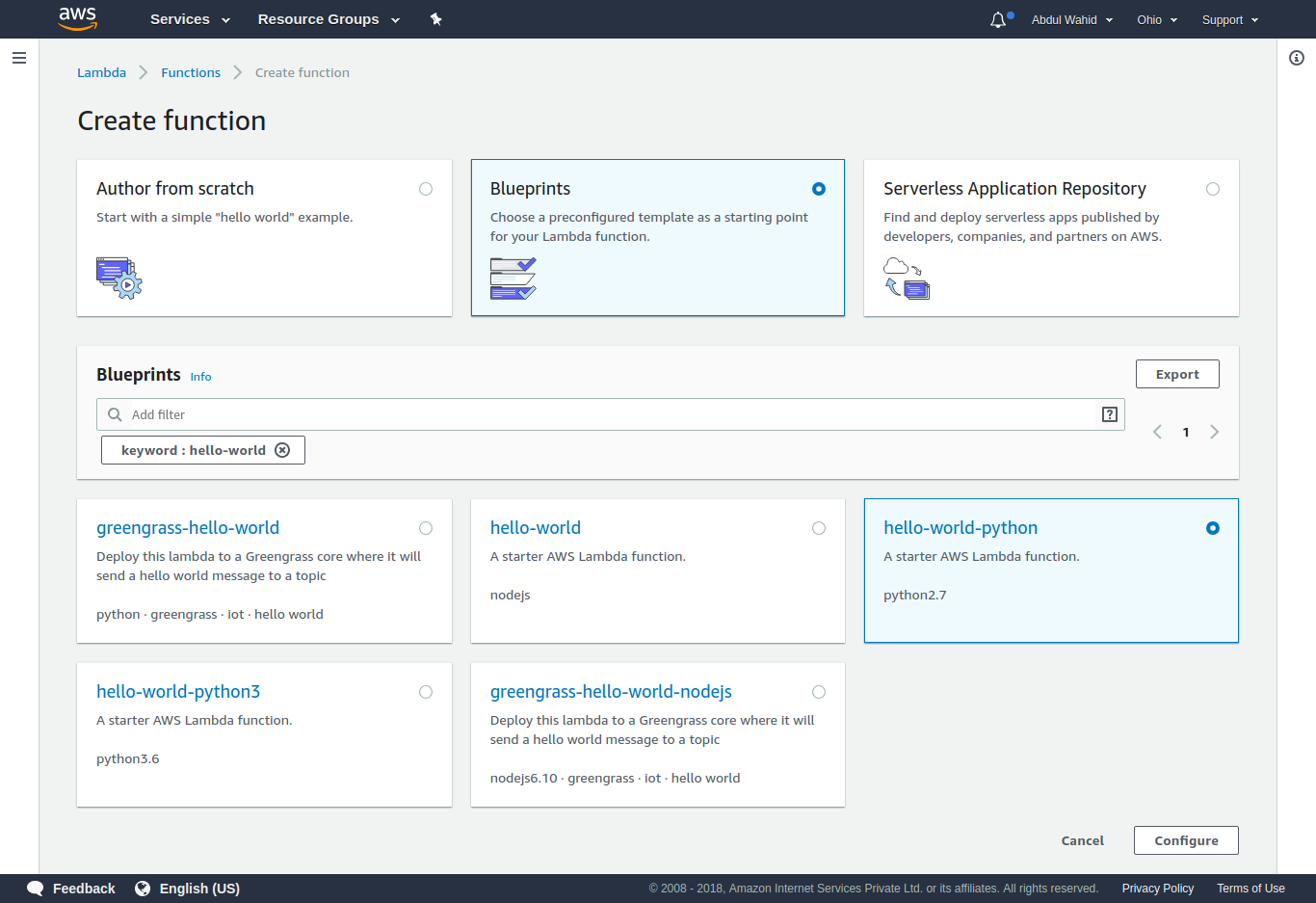Open the Support dropdown menu
This screenshot has width=1316, height=903.
tap(1230, 20)
